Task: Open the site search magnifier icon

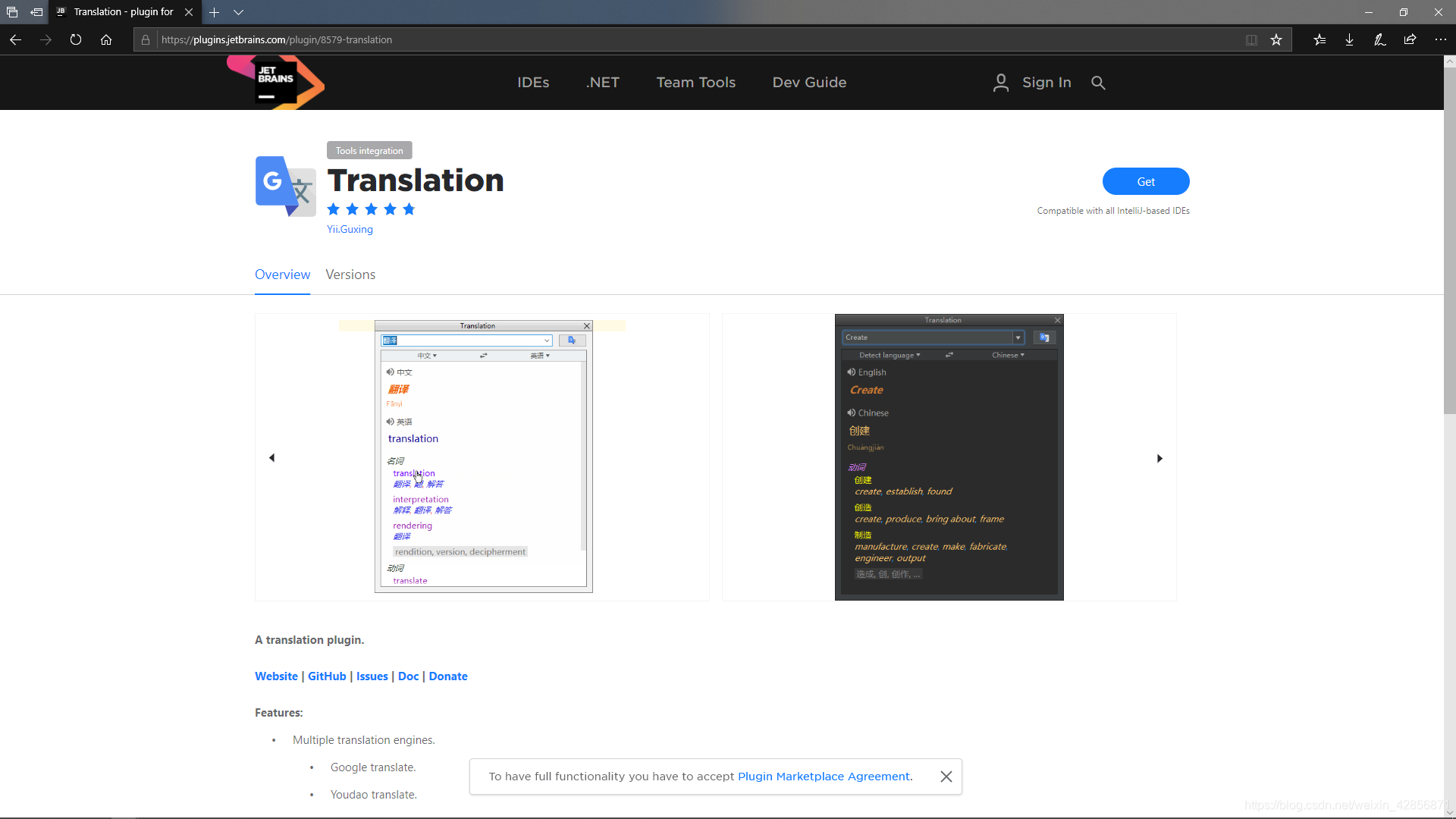Action: tap(1098, 83)
